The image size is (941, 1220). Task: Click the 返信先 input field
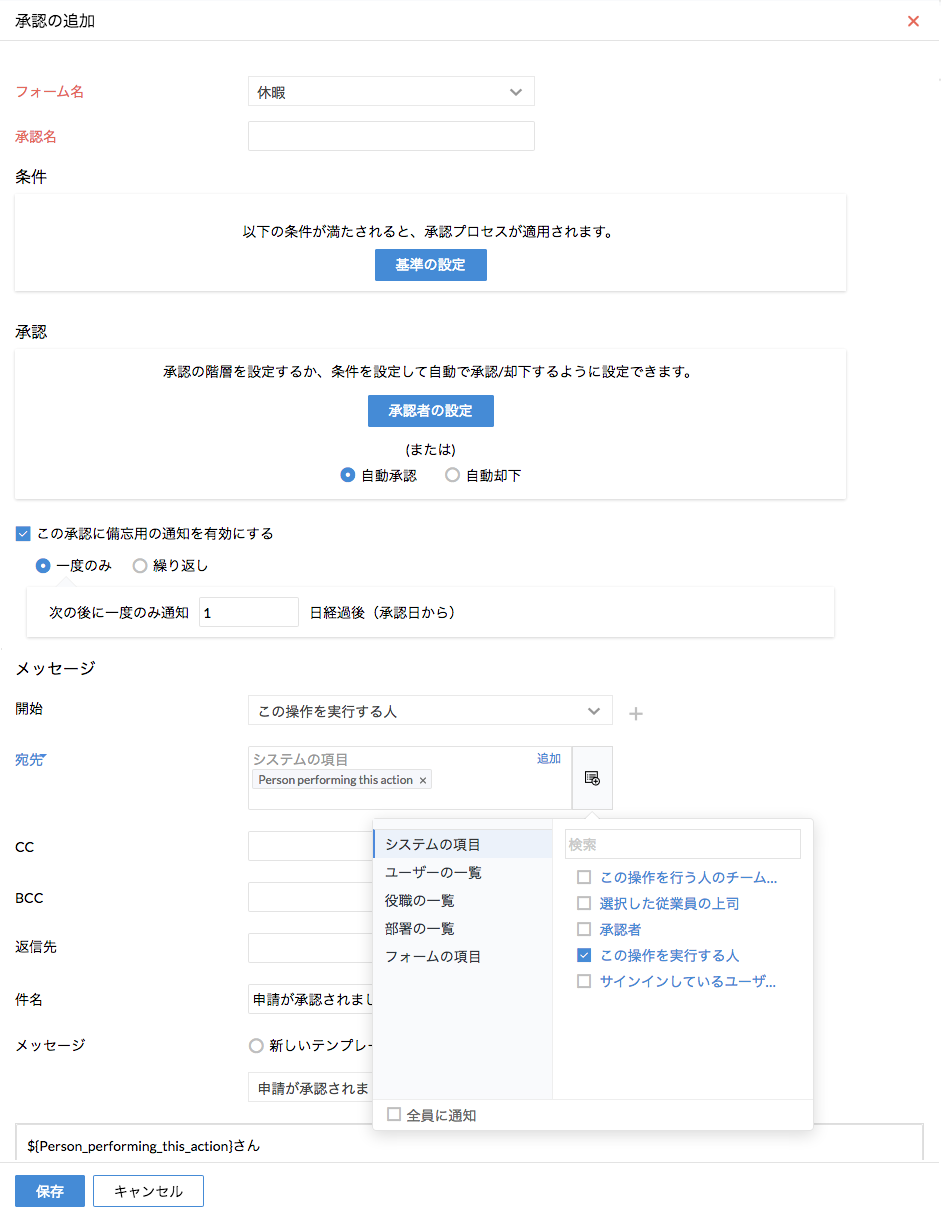[x=310, y=948]
